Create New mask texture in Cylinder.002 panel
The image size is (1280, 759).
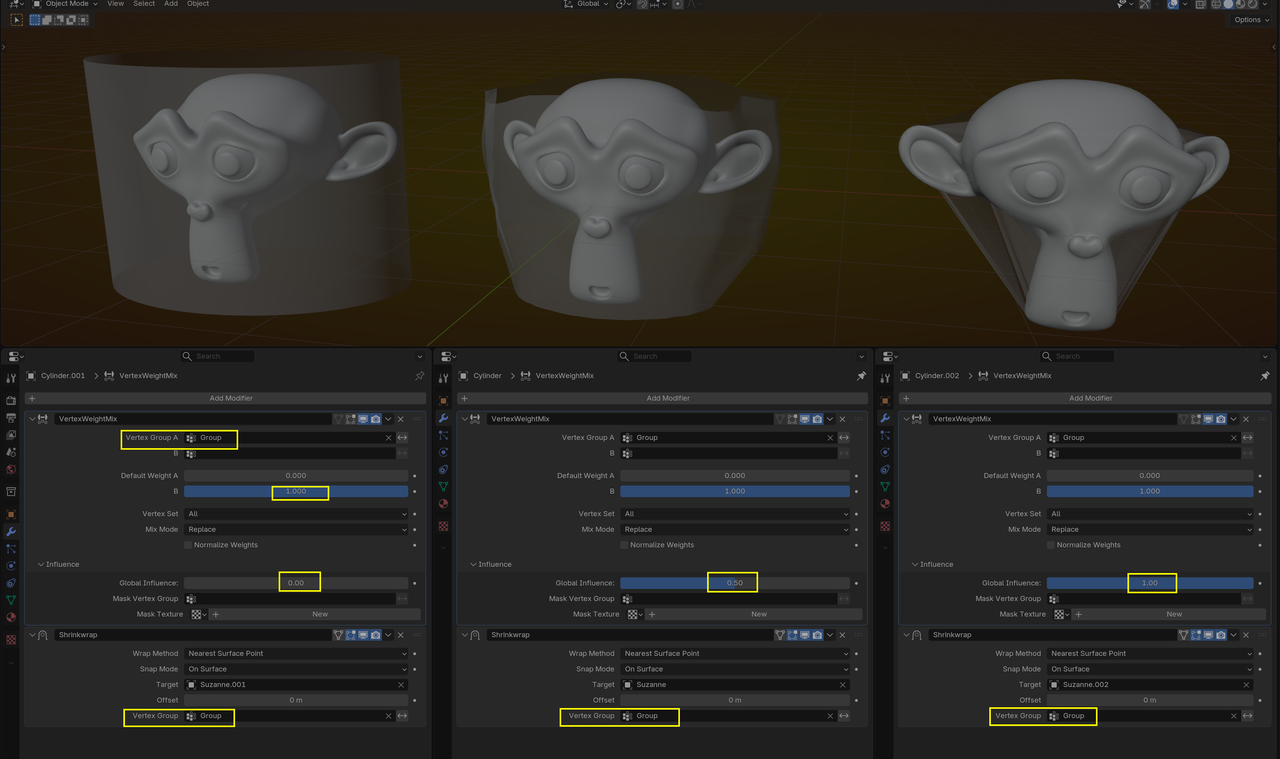[1170, 615]
